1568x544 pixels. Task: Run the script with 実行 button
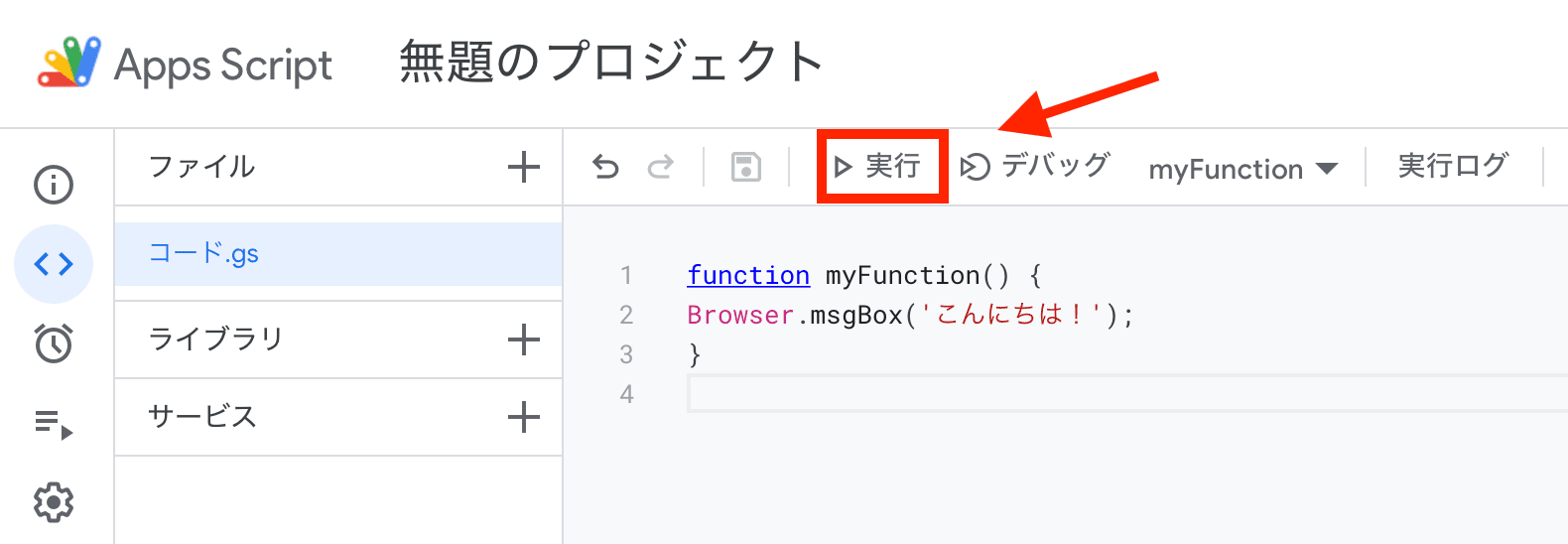(880, 167)
